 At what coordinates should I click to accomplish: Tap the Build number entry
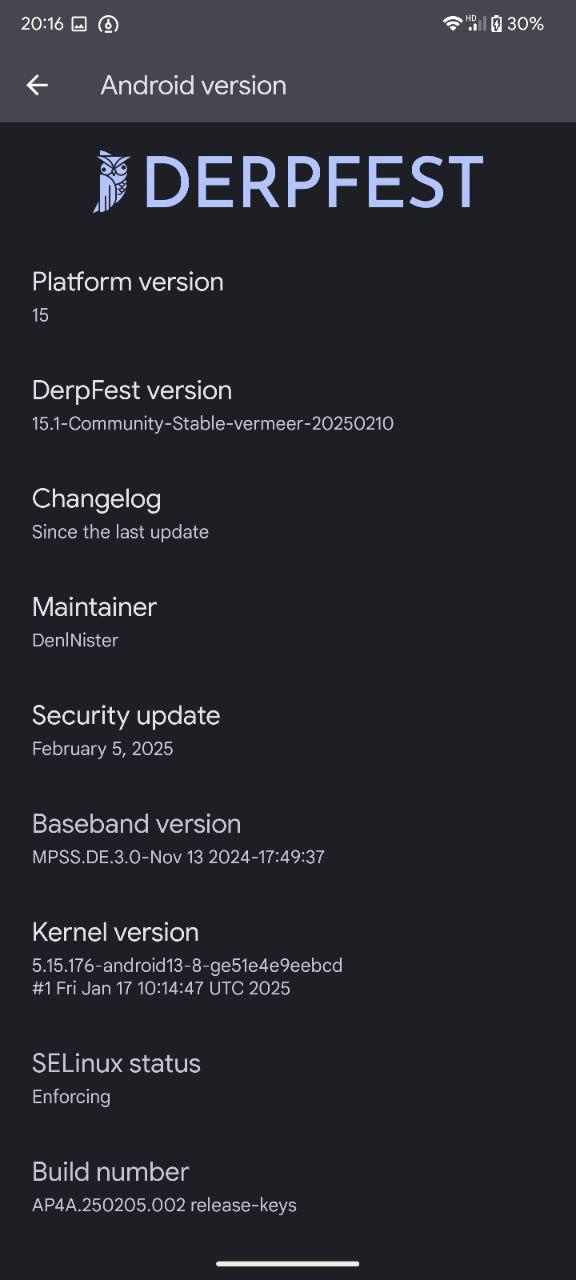pyautogui.click(x=288, y=1187)
